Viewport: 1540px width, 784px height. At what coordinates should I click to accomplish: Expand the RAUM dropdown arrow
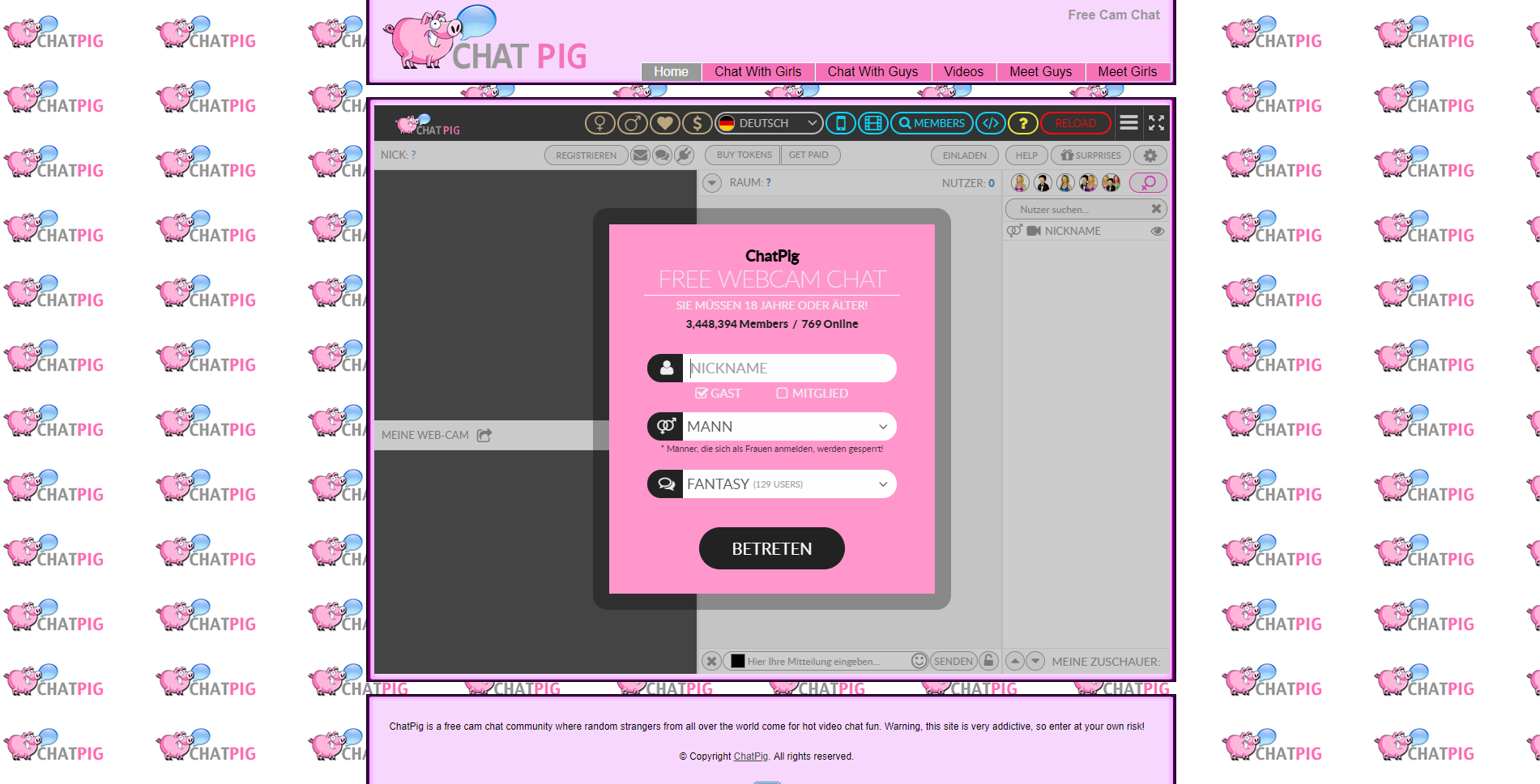[x=711, y=183]
